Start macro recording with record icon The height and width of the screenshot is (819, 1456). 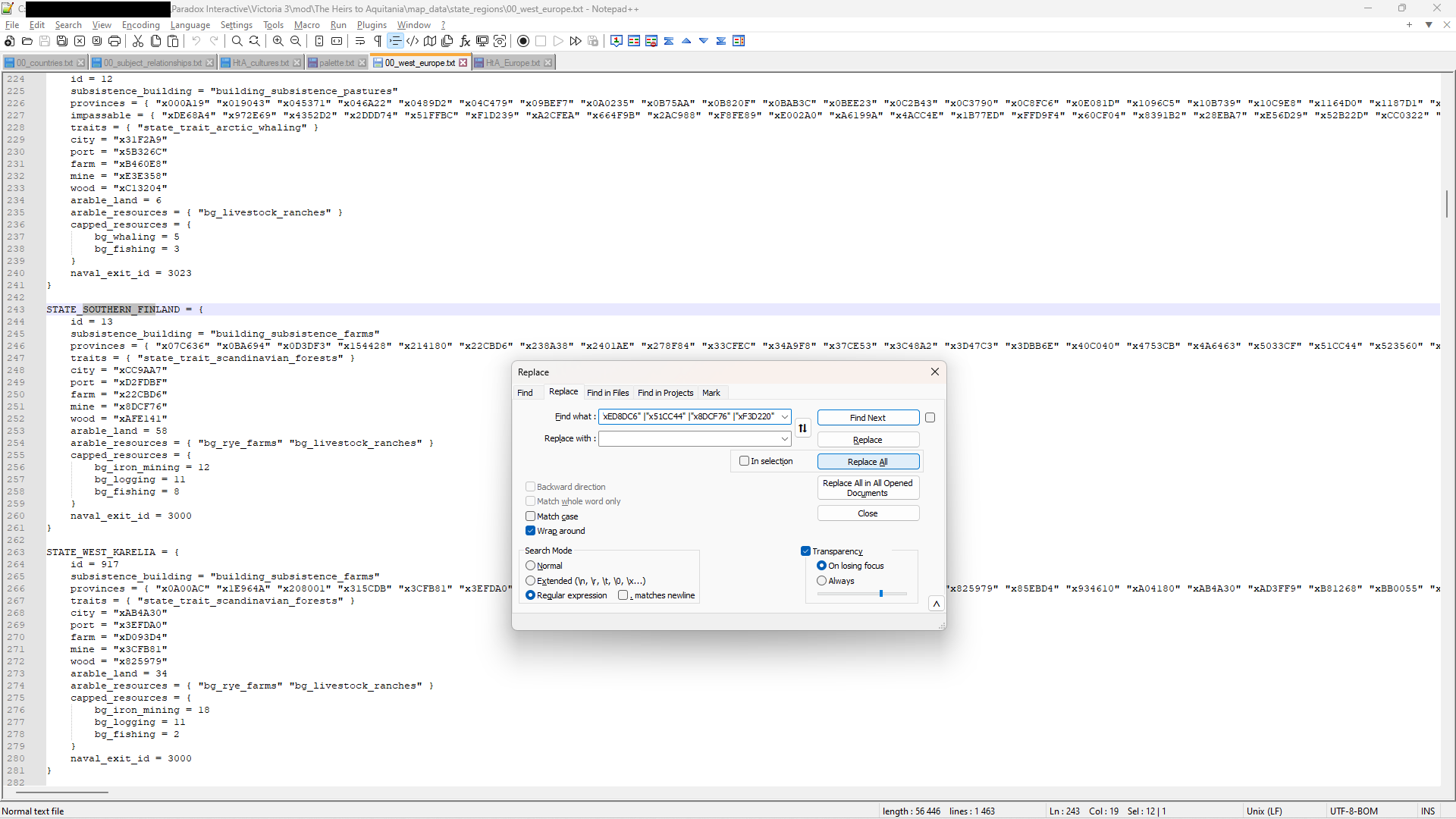(523, 41)
